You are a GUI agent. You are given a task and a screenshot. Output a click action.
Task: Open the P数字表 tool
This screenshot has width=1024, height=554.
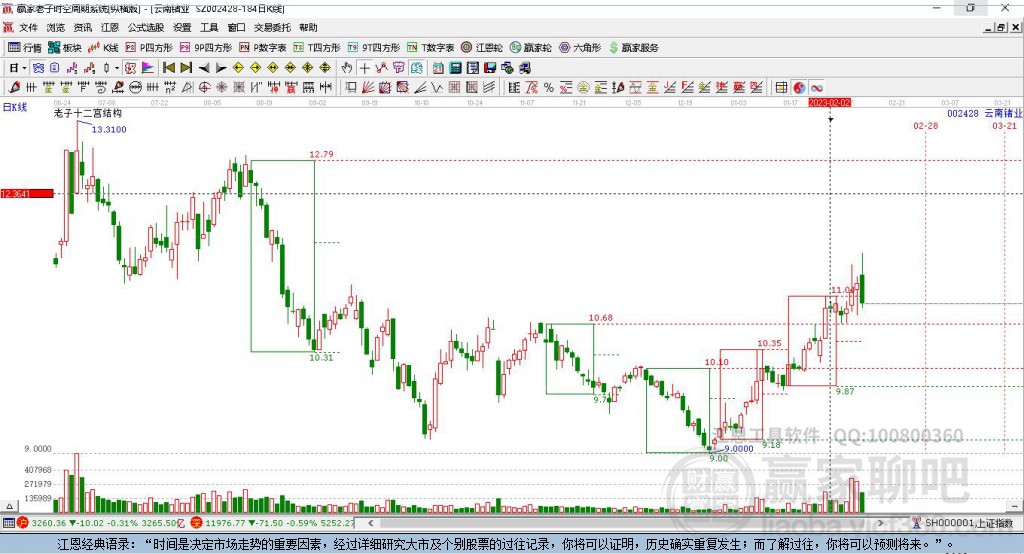(x=263, y=48)
